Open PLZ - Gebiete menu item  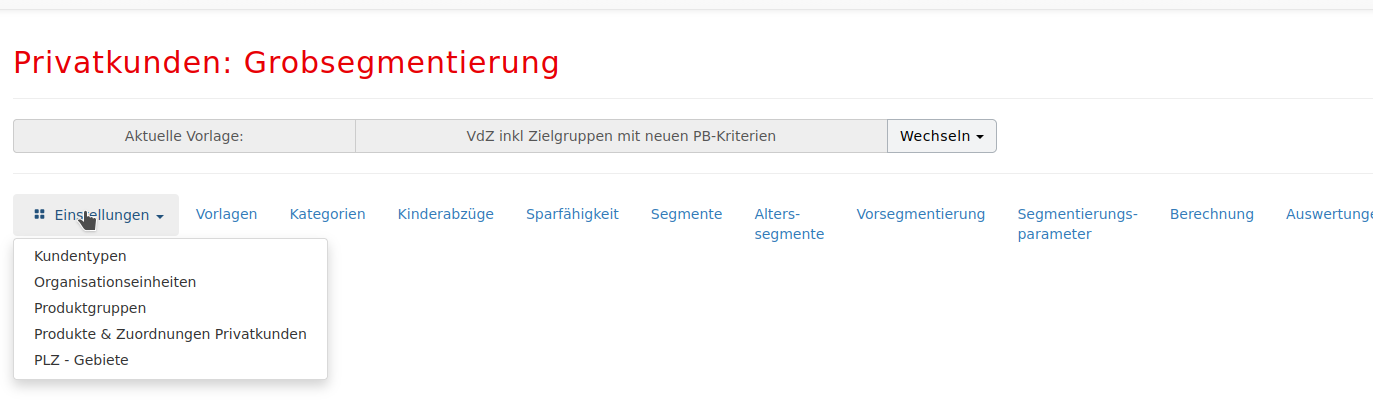click(81, 360)
